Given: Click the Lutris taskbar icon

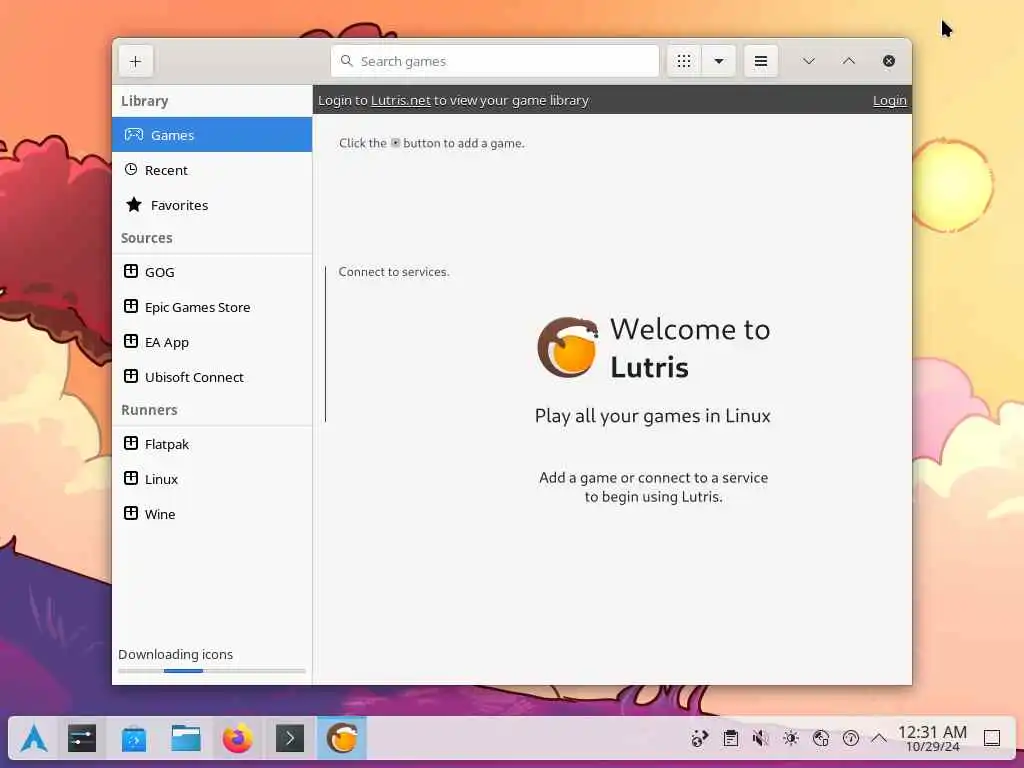Looking at the screenshot, I should (x=342, y=739).
